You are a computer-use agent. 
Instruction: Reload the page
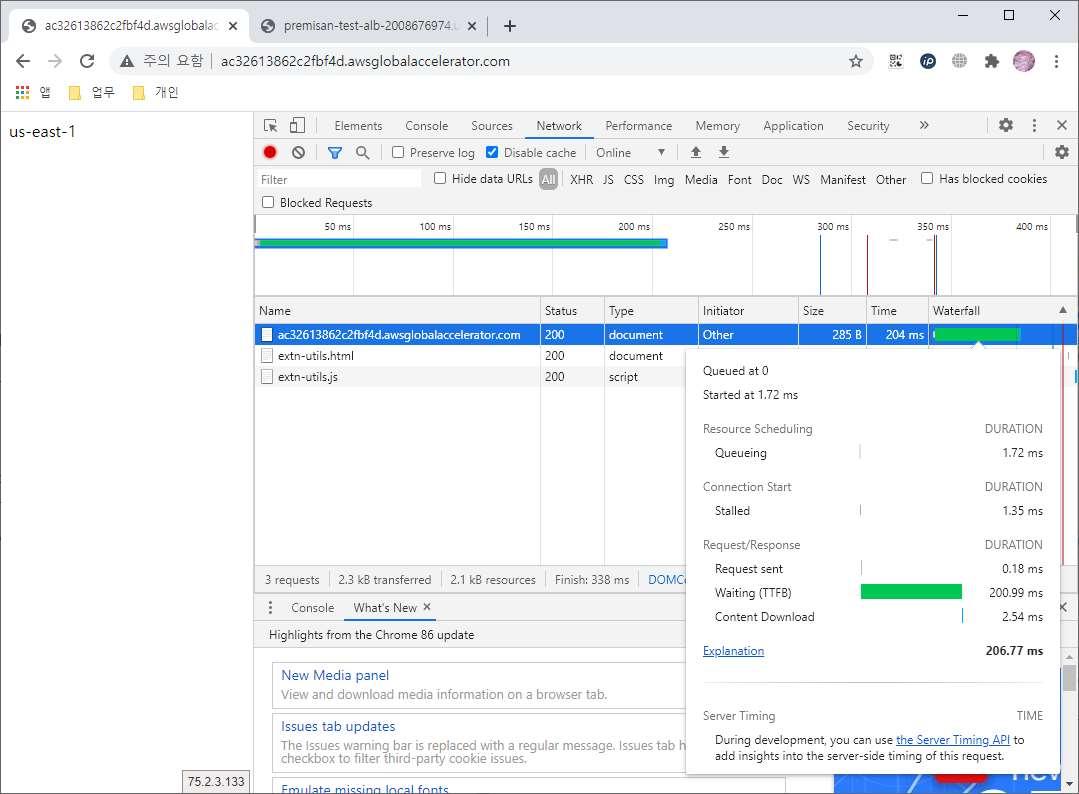tap(87, 61)
